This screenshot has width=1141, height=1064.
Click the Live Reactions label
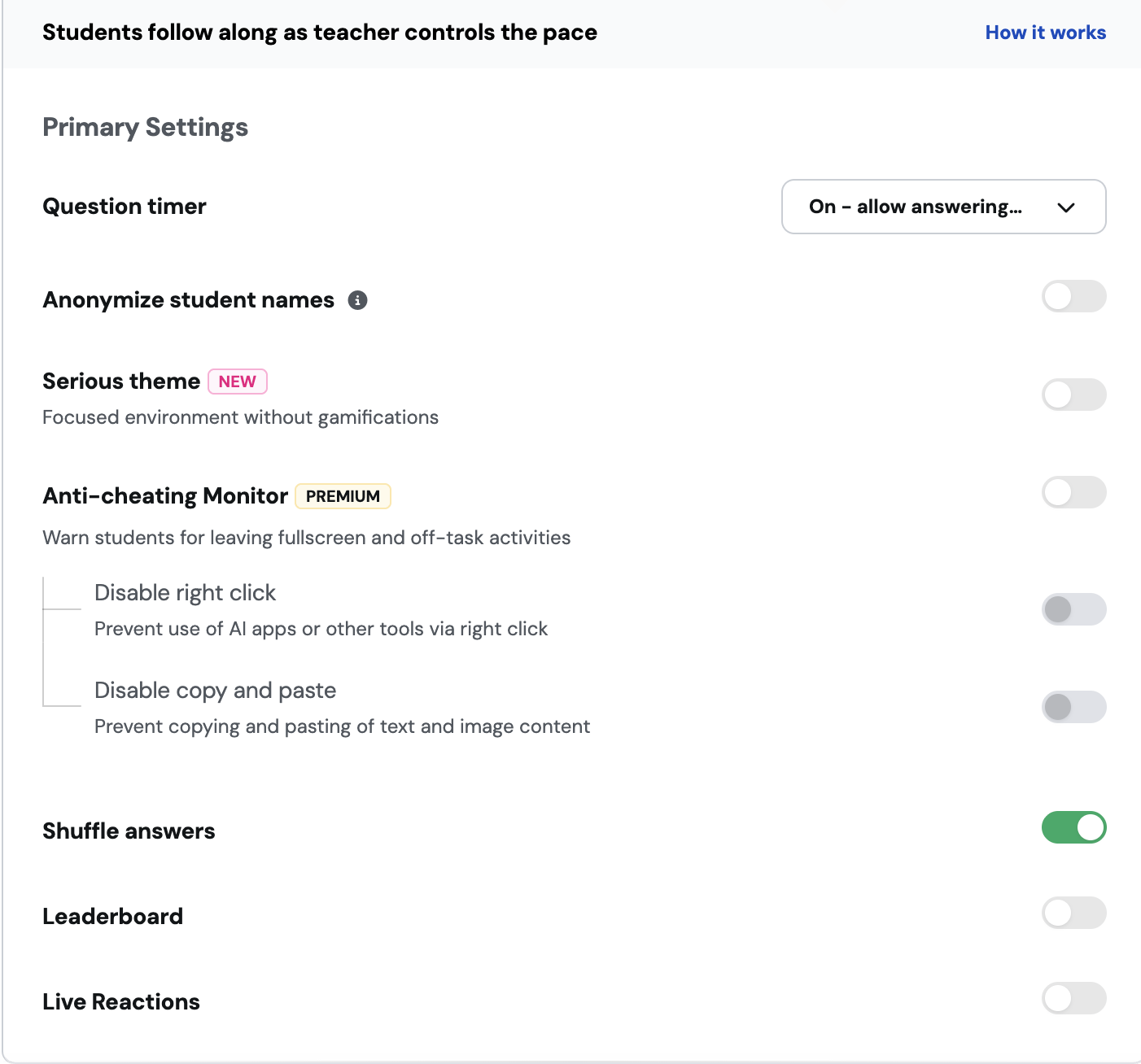[x=121, y=1002]
